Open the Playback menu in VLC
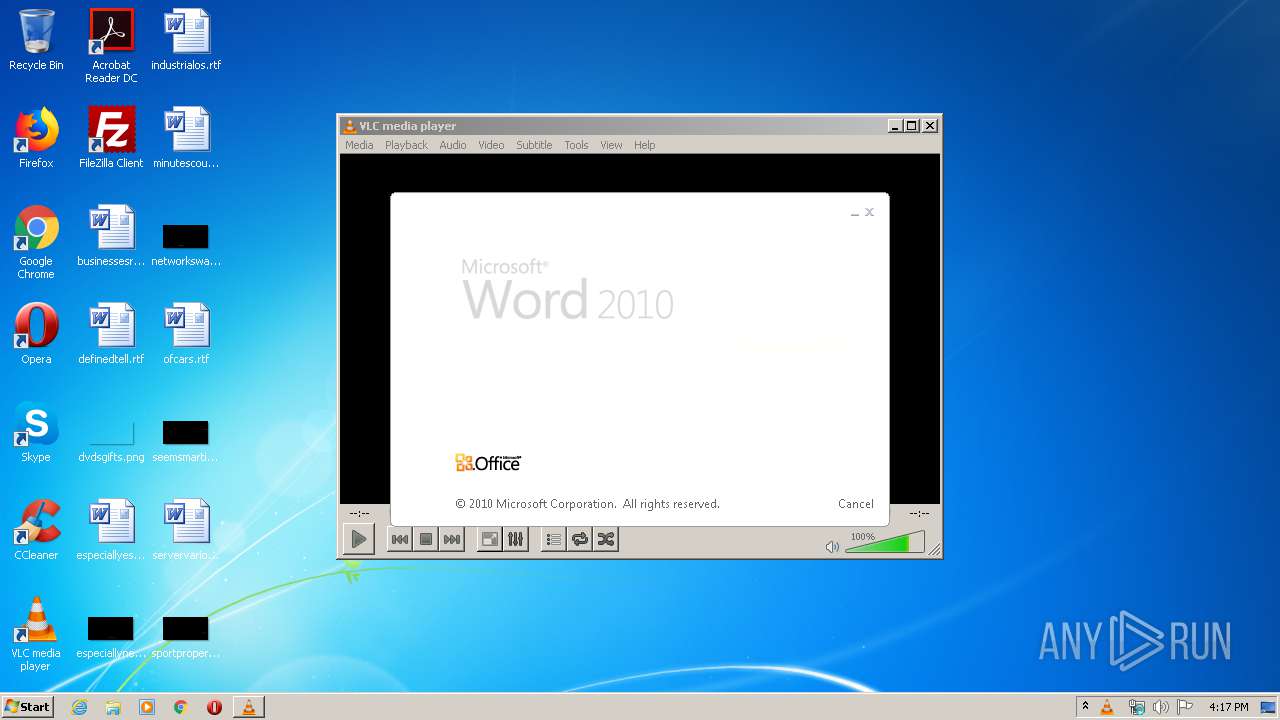Screen dimensions: 1280x720 pyautogui.click(x=406, y=145)
